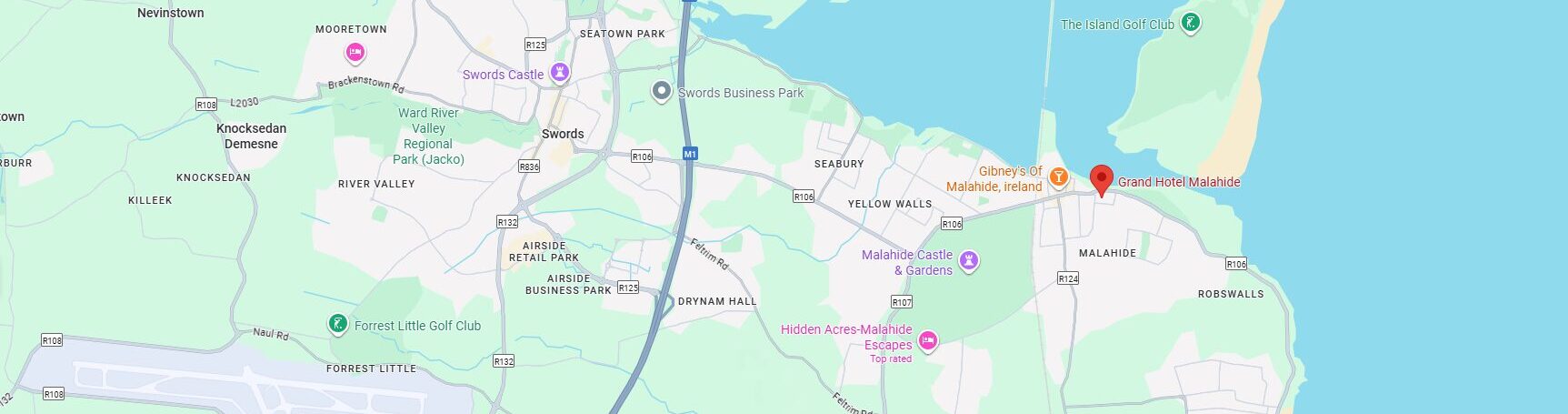Click the Forrest Little Golf Club icon
This screenshot has width=1568, height=414.
pos(337,324)
